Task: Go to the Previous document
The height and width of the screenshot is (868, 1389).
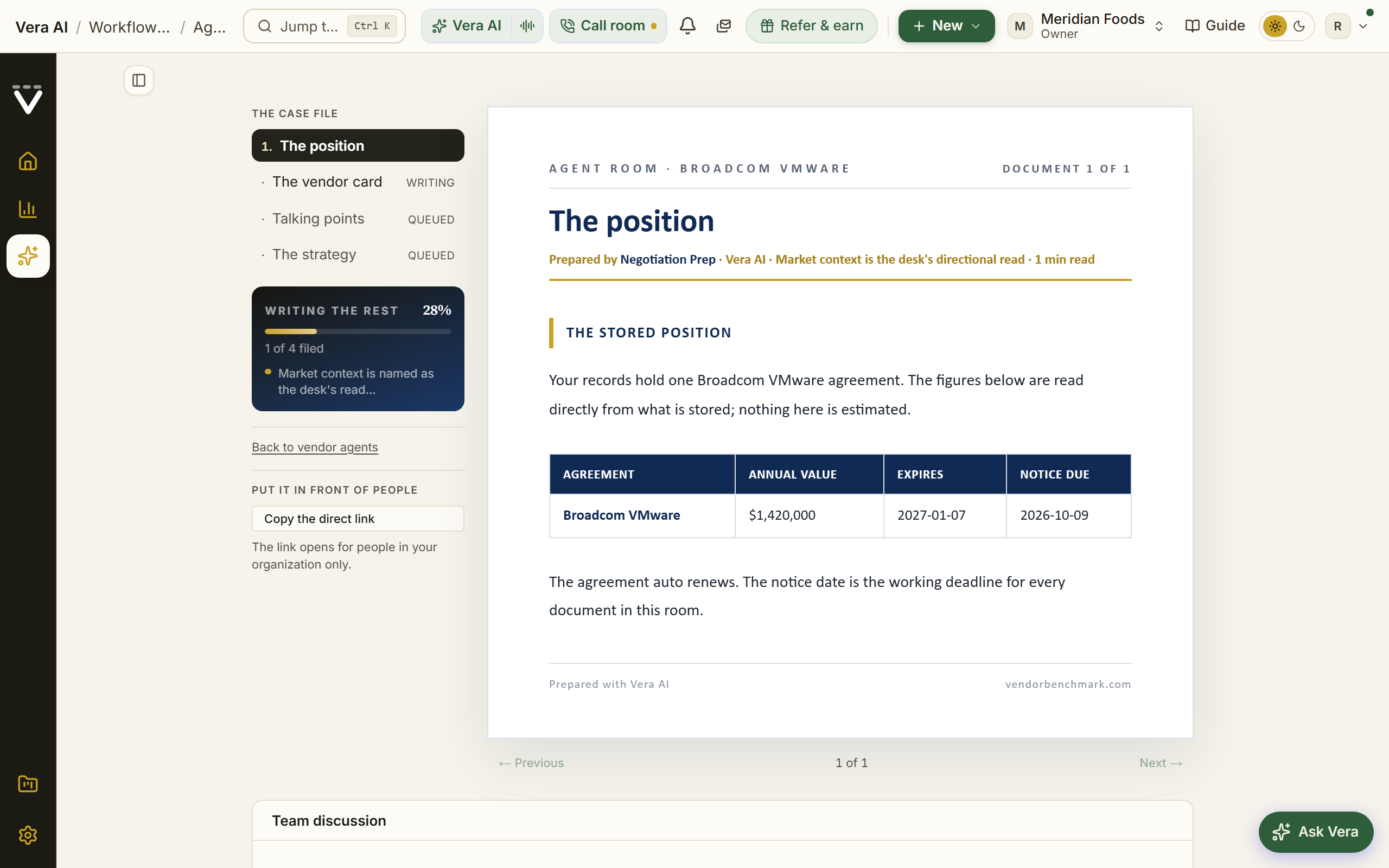Action: tap(531, 763)
